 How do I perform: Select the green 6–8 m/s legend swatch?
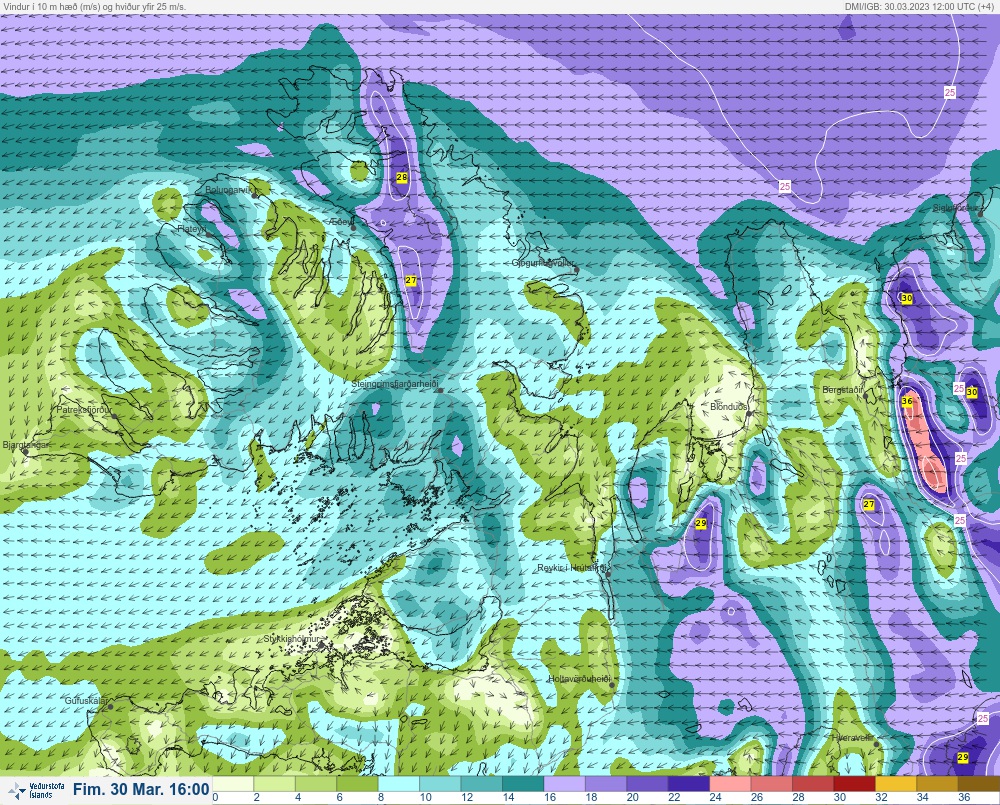coord(357,783)
